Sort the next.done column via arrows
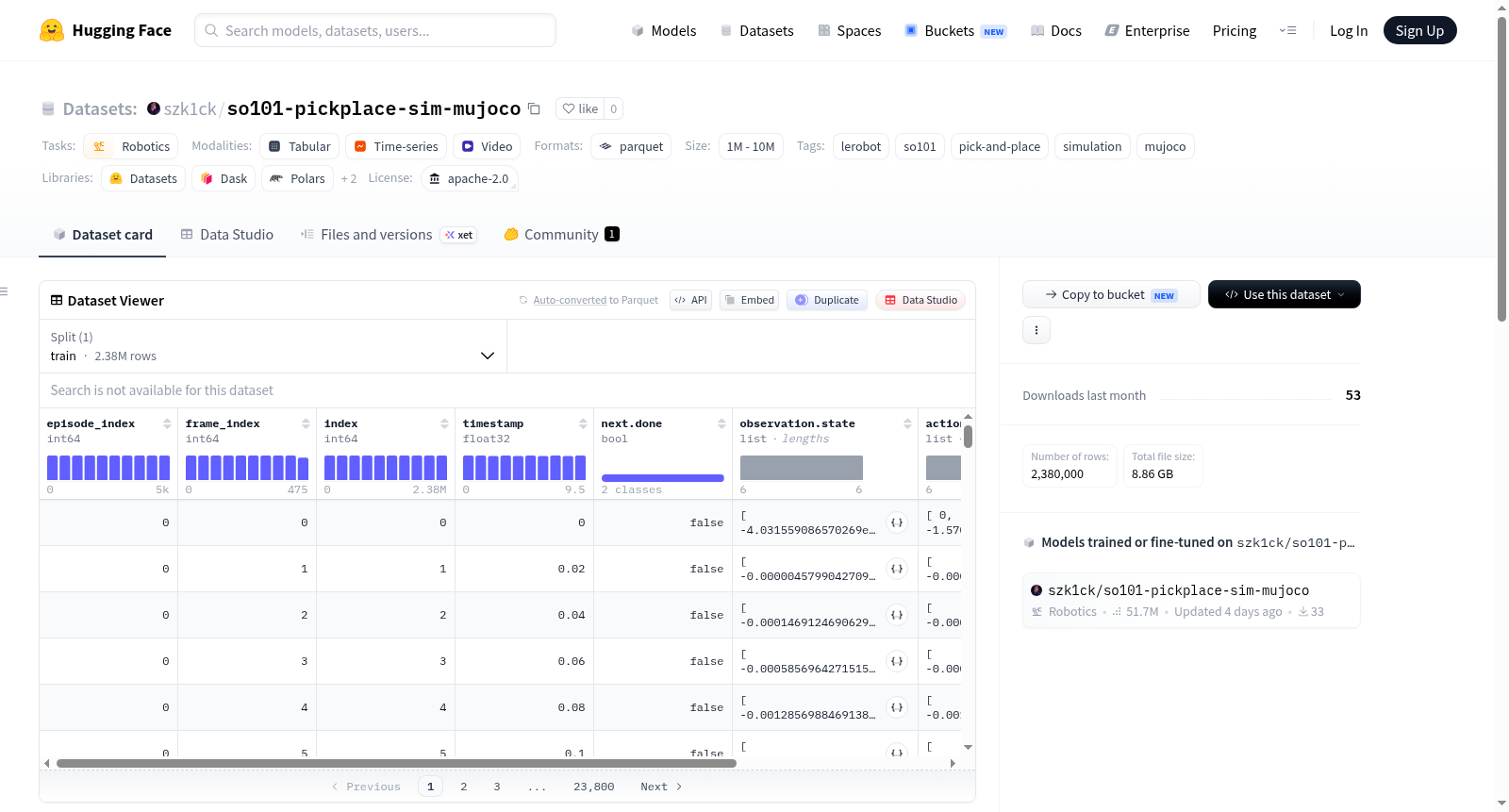 [x=721, y=423]
